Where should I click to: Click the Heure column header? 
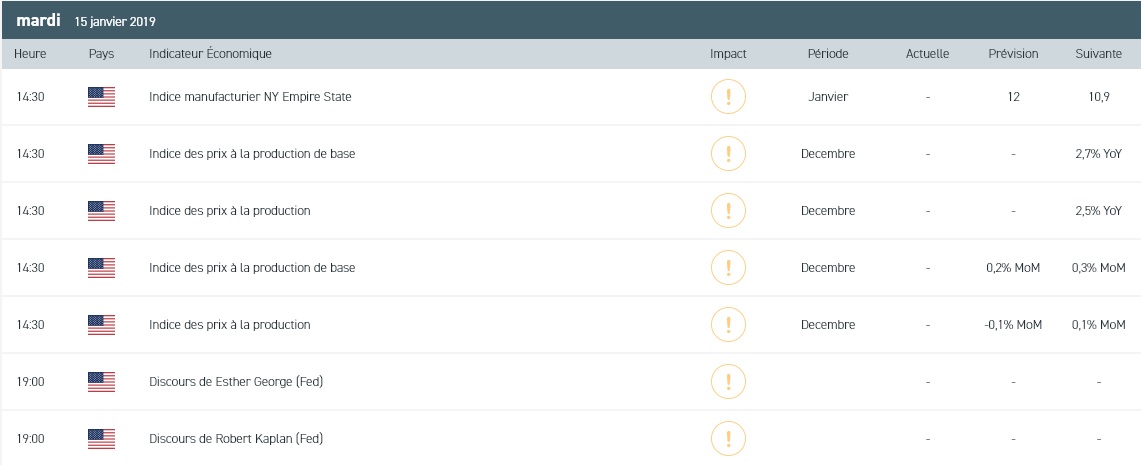pyautogui.click(x=31, y=54)
